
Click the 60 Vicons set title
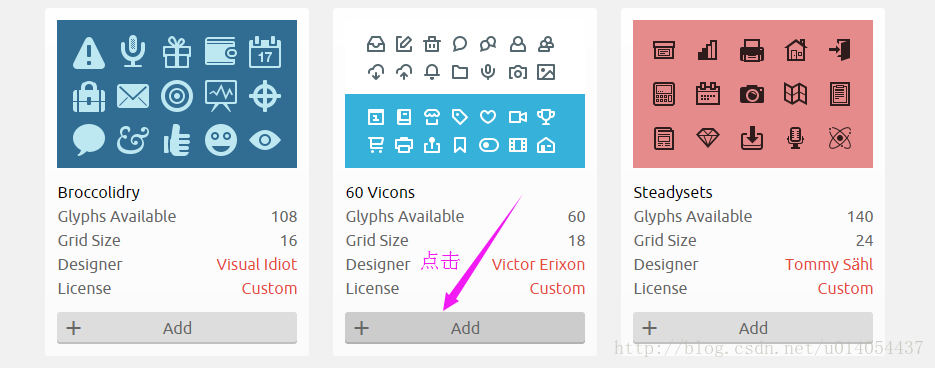(380, 193)
